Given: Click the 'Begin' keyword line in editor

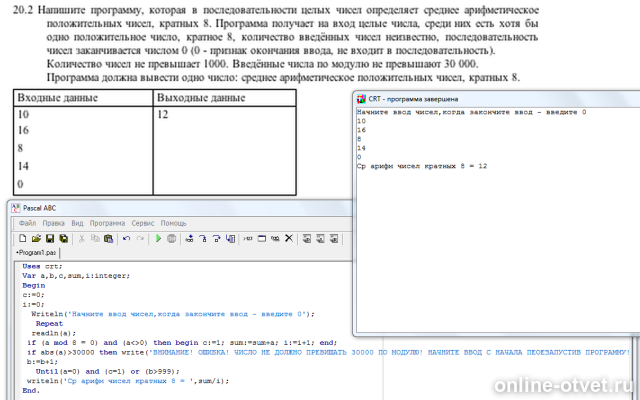Looking at the screenshot, I should tap(33, 285).
